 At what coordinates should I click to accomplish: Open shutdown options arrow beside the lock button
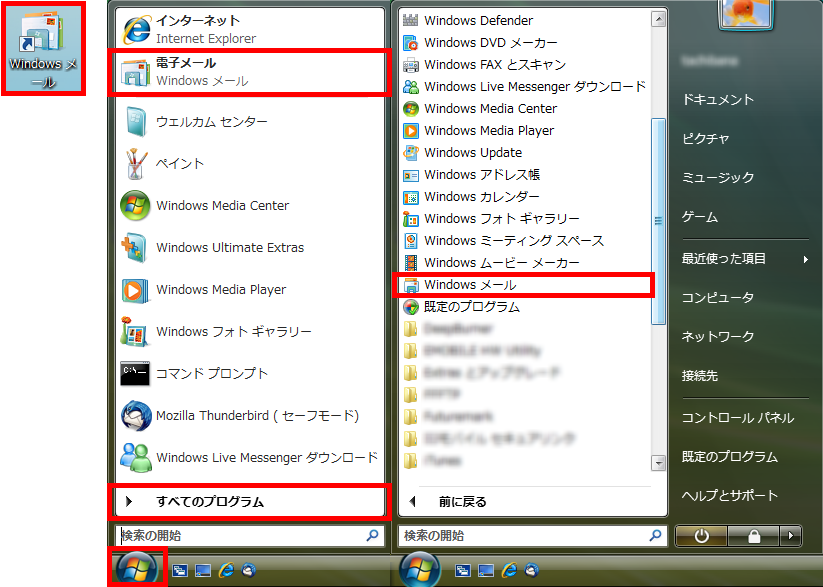tap(791, 536)
